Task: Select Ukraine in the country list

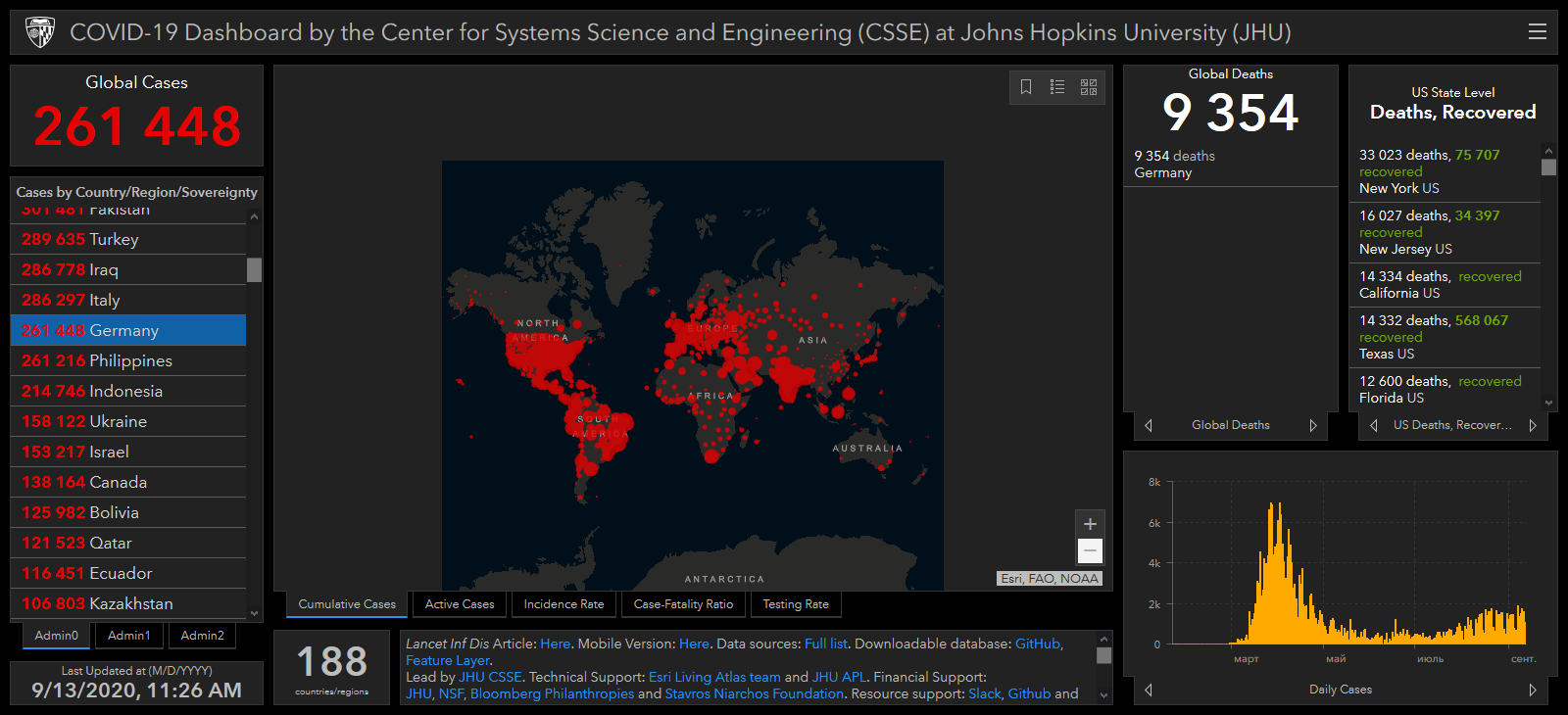Action: pos(128,421)
